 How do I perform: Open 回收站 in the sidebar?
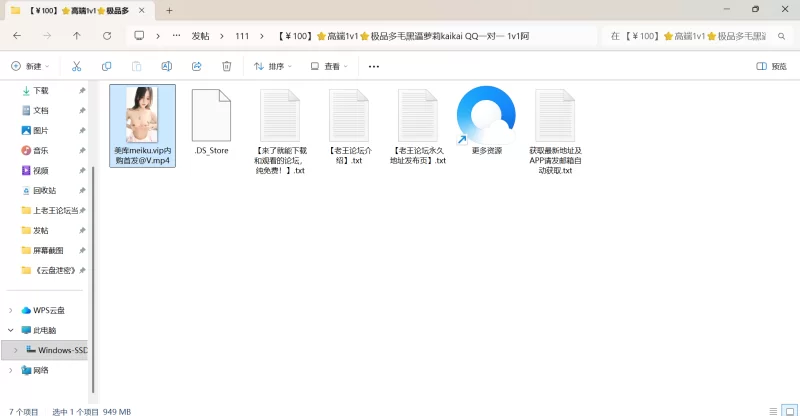click(44, 190)
